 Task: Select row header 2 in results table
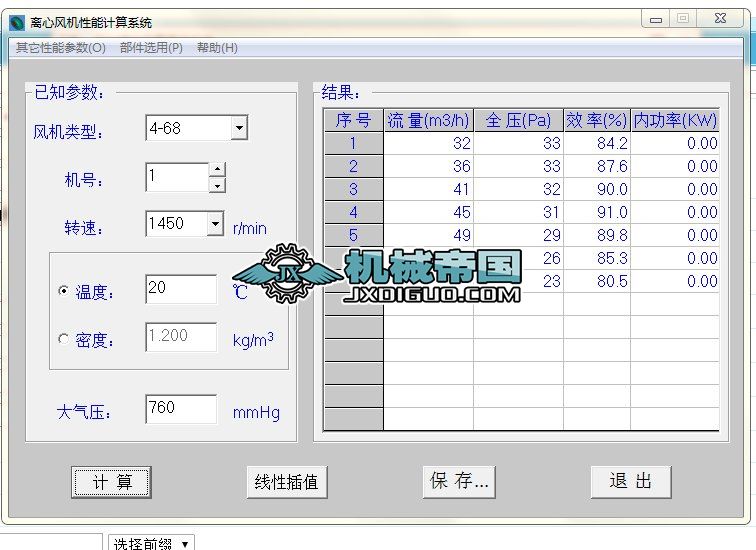pyautogui.click(x=353, y=166)
